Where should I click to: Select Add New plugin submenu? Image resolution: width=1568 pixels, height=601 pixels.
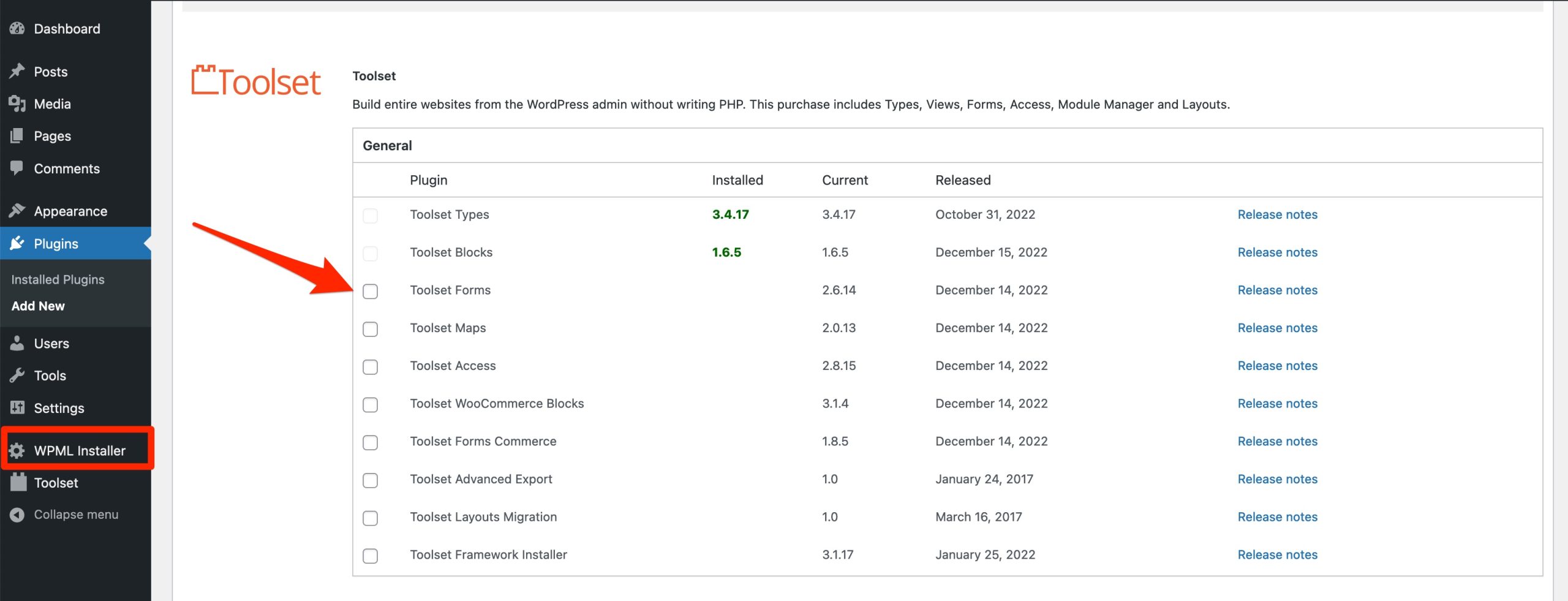[38, 306]
